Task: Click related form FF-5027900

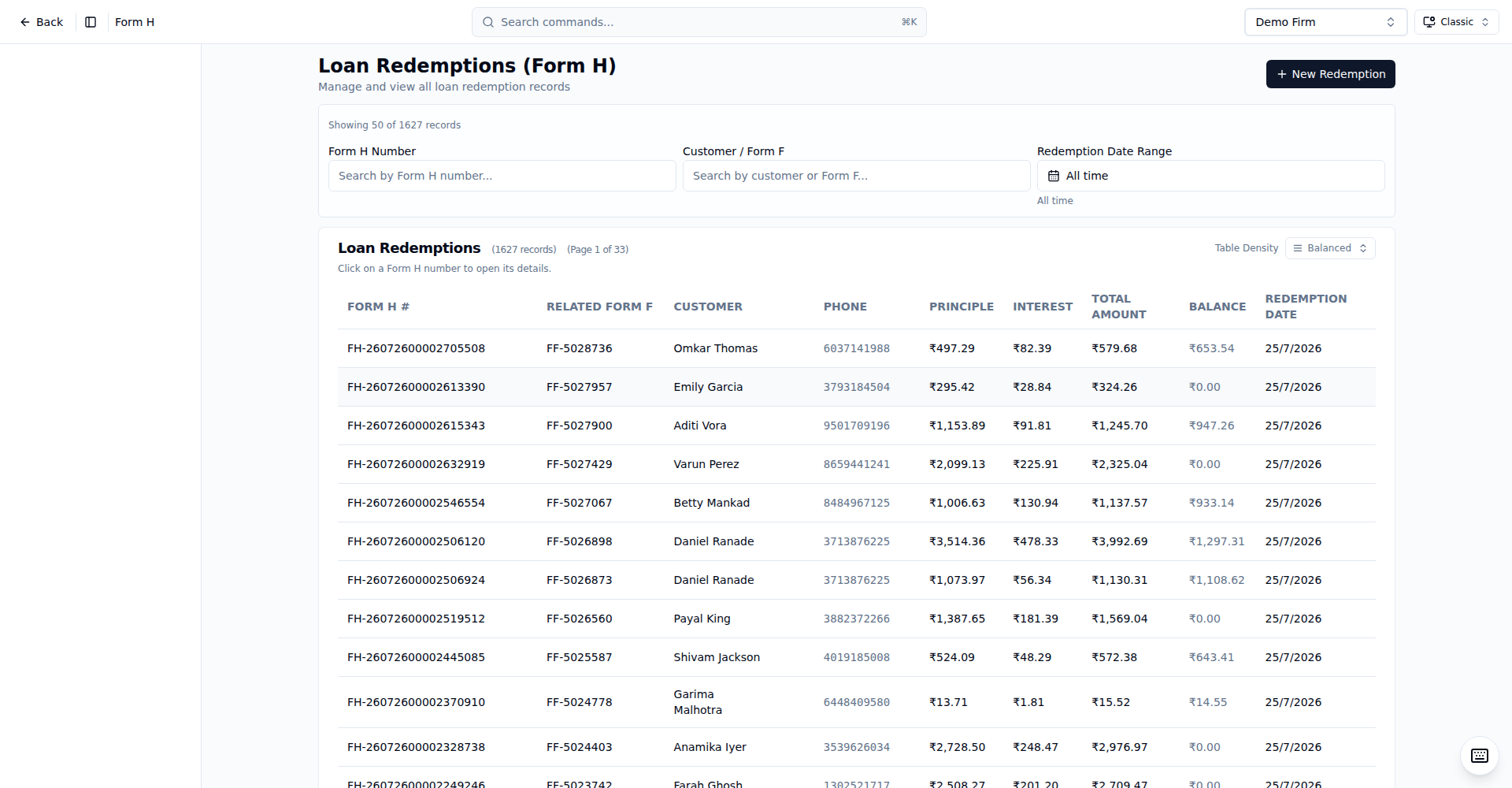Action: [x=579, y=426]
